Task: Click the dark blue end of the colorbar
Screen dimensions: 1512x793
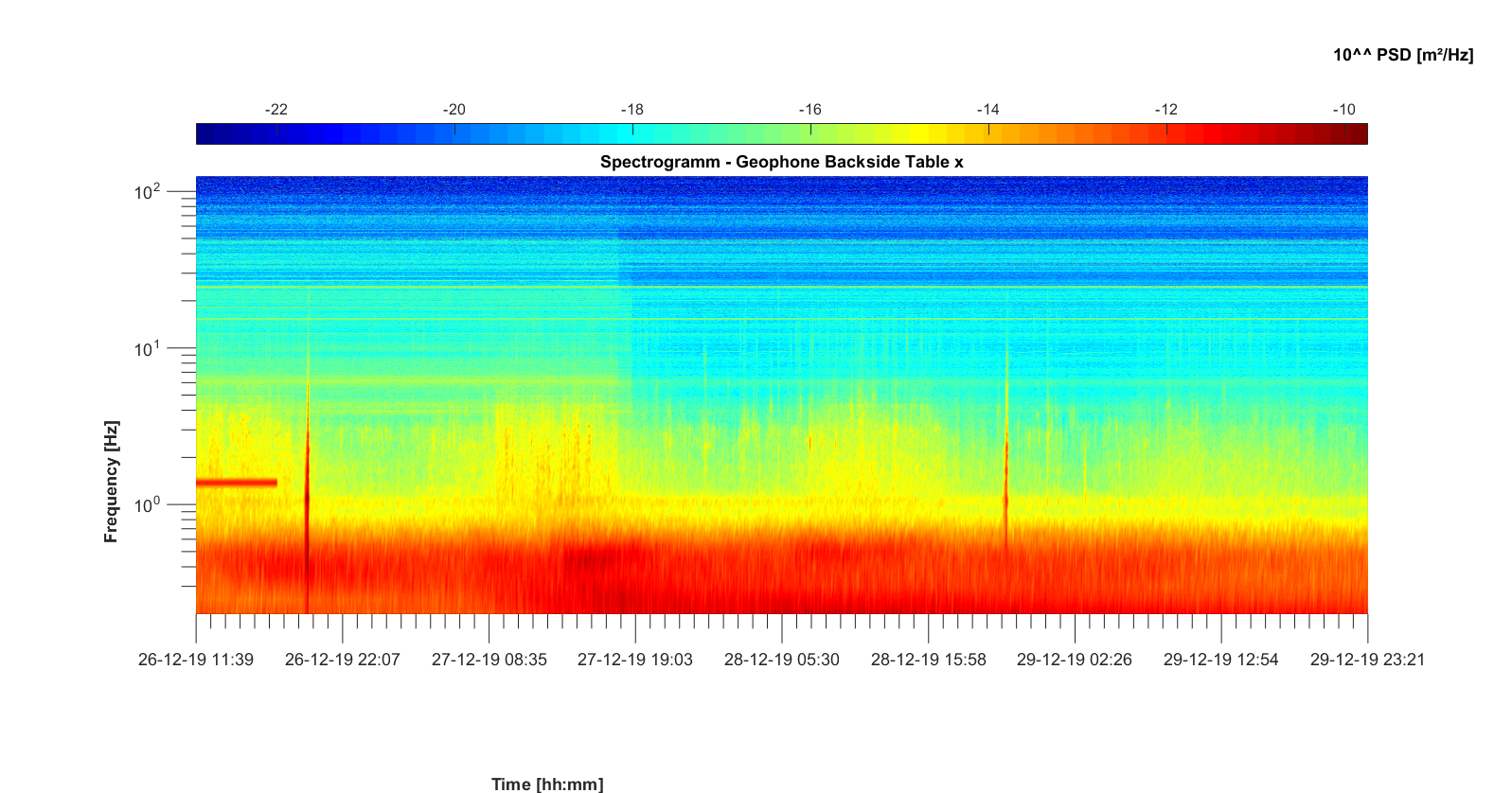Action: coord(205,134)
